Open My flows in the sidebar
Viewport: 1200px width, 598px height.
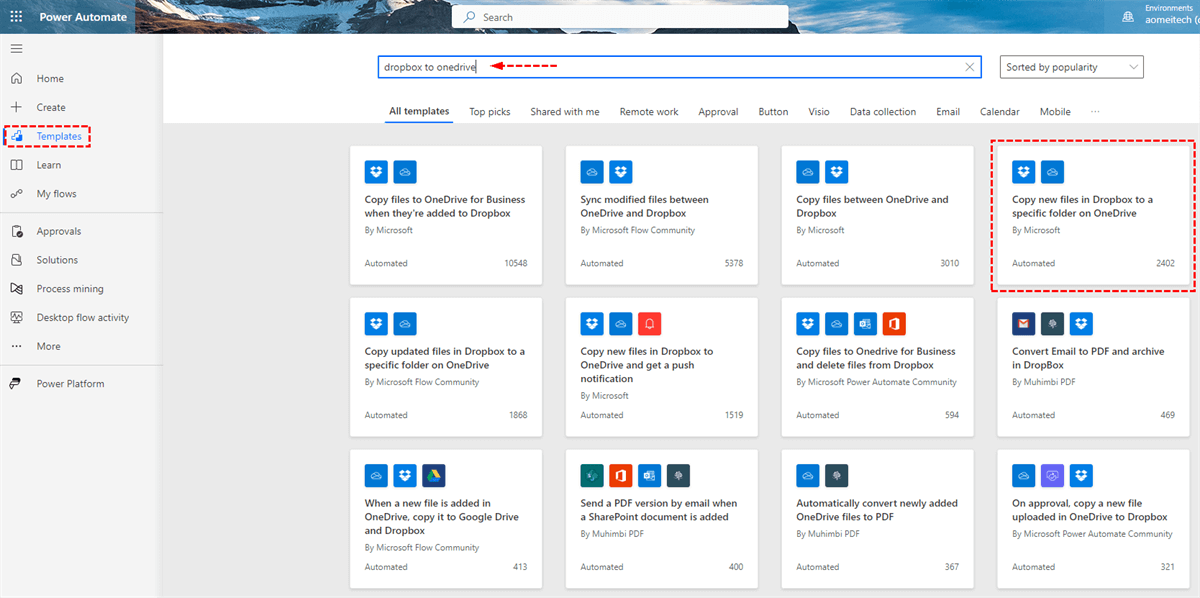click(56, 194)
